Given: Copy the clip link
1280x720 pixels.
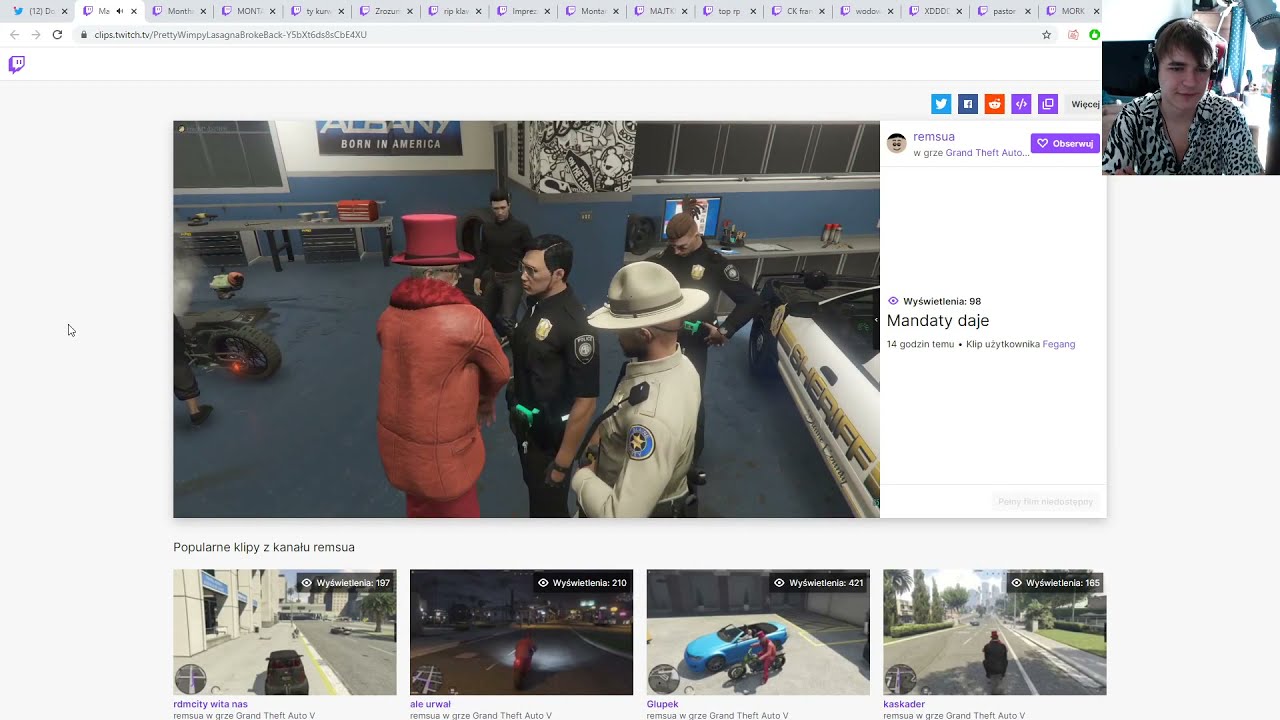Looking at the screenshot, I should 1048,104.
